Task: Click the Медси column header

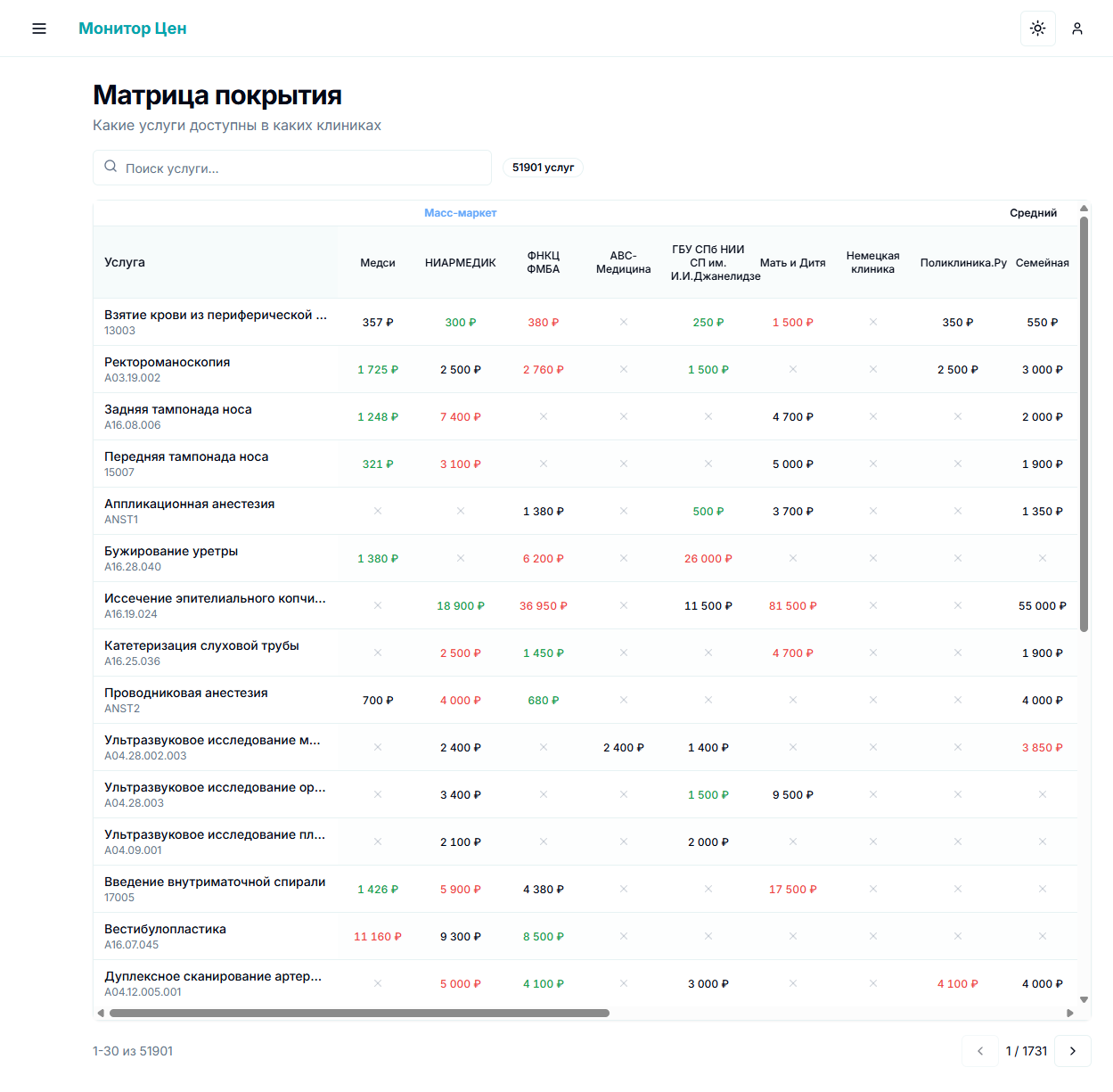Action: [377, 263]
